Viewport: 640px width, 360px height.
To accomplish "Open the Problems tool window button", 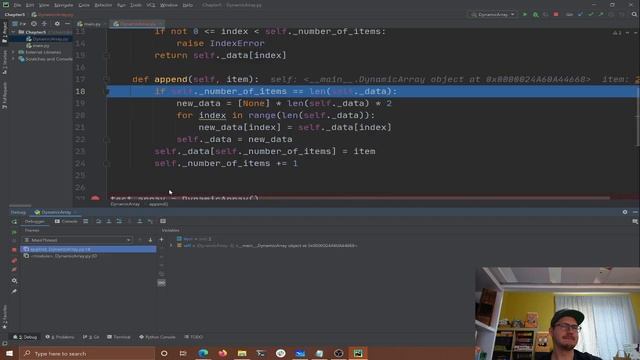I will click(x=60, y=337).
